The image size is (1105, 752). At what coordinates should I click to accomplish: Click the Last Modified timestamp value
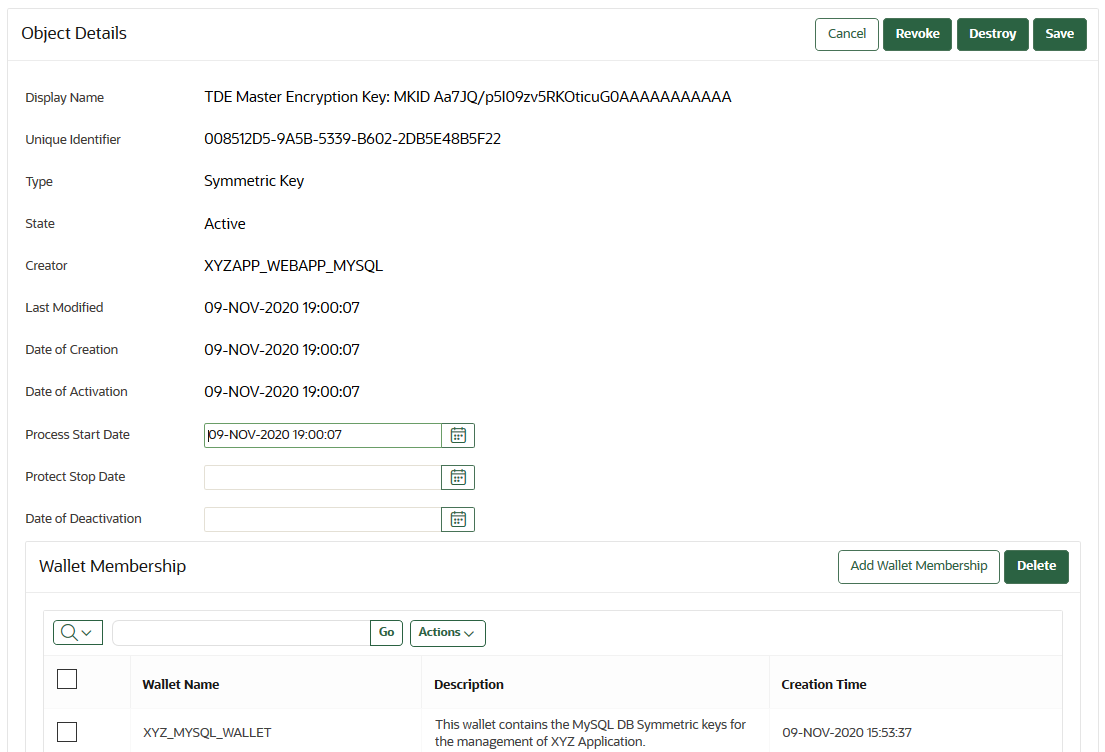tap(282, 308)
